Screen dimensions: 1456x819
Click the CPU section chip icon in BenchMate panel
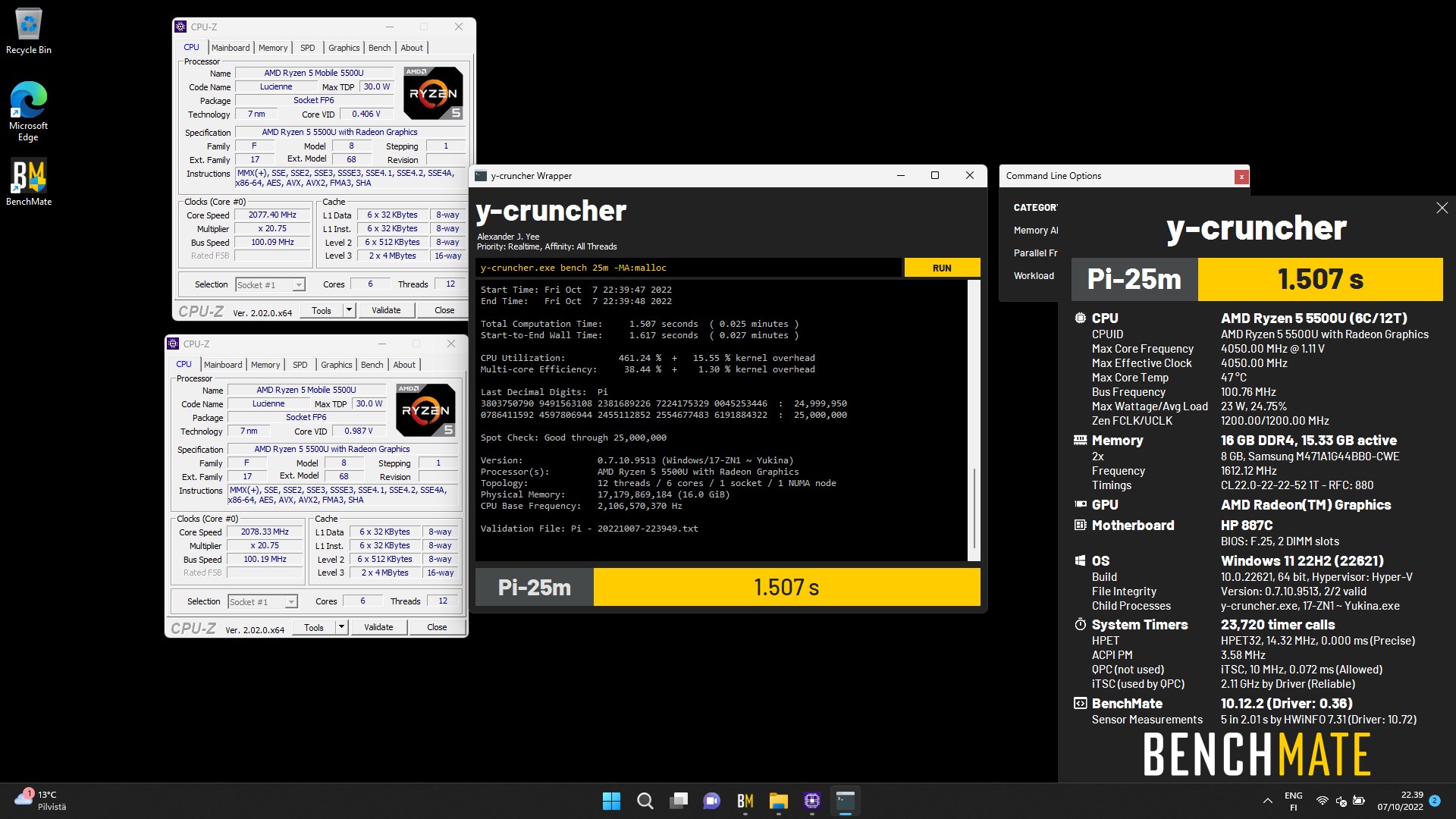click(1080, 318)
